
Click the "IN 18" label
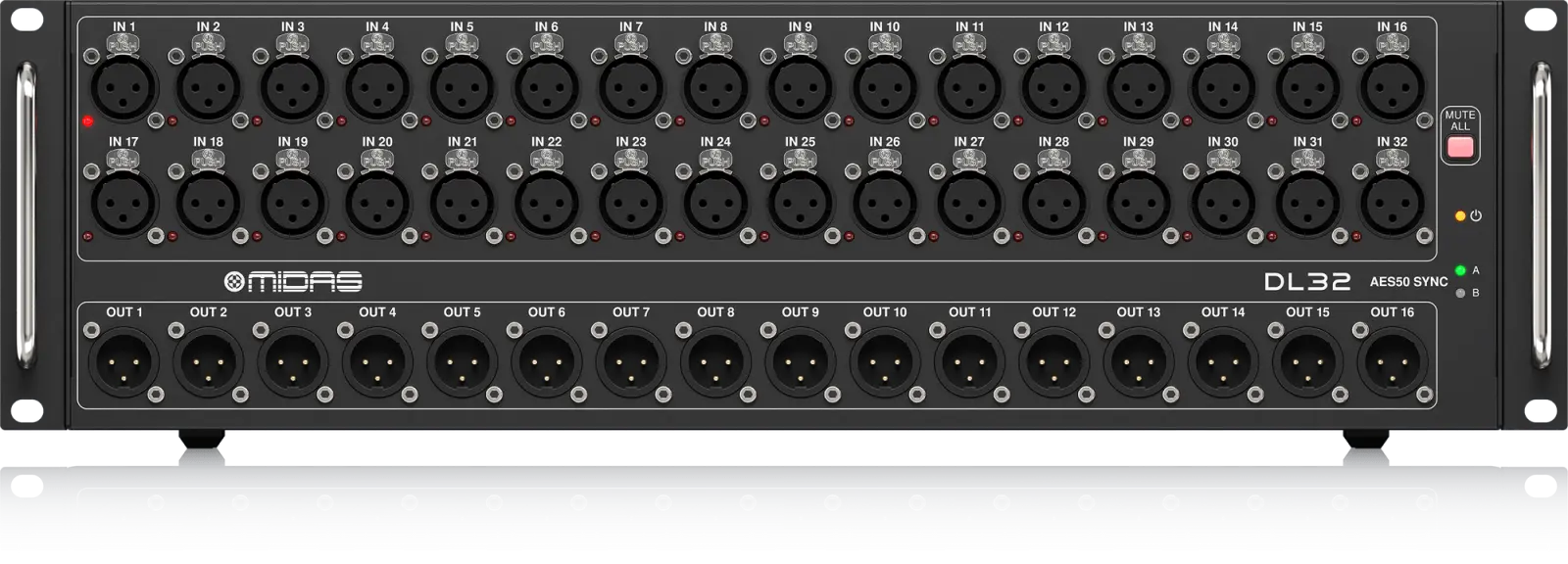coord(208,142)
